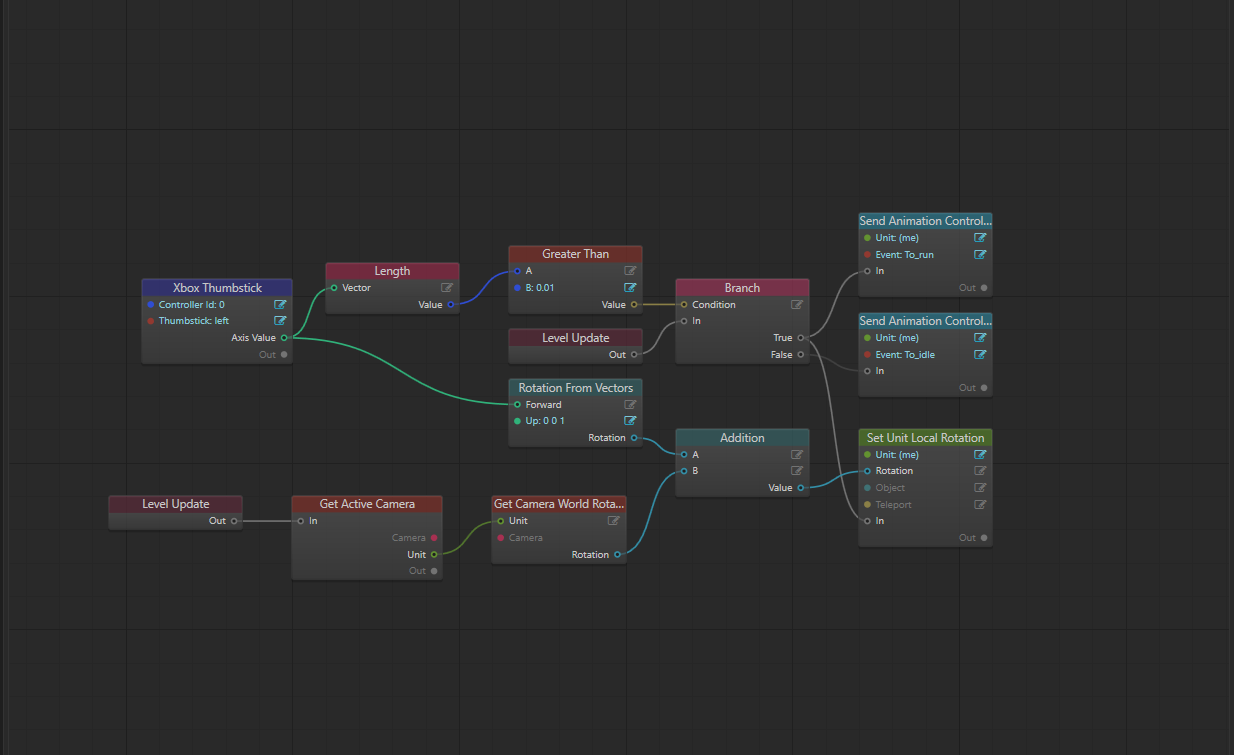Edit the Vector input of the Length node
The image size is (1234, 755).
pos(447,287)
